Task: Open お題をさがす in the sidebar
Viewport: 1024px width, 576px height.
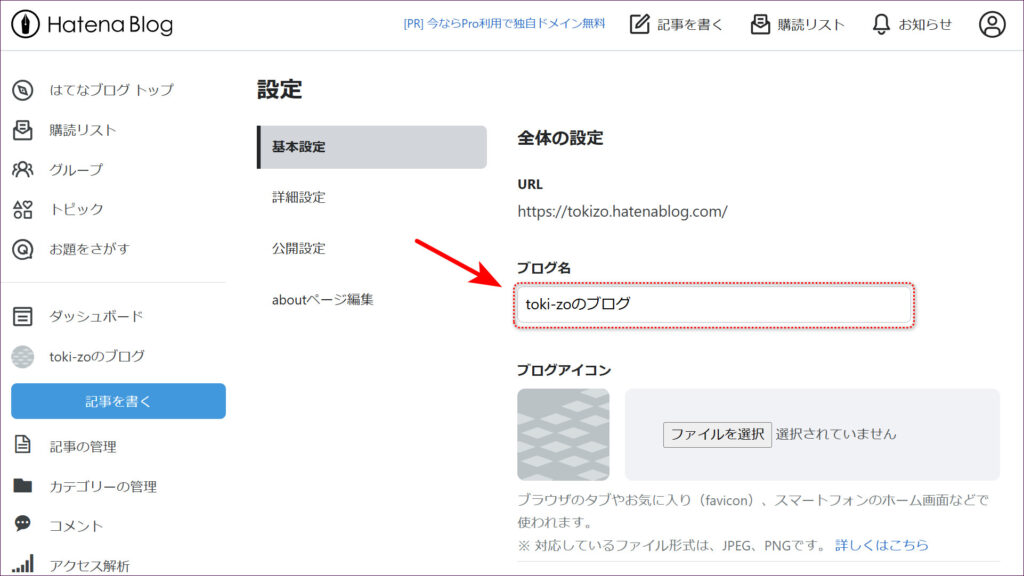Action: [x=89, y=249]
